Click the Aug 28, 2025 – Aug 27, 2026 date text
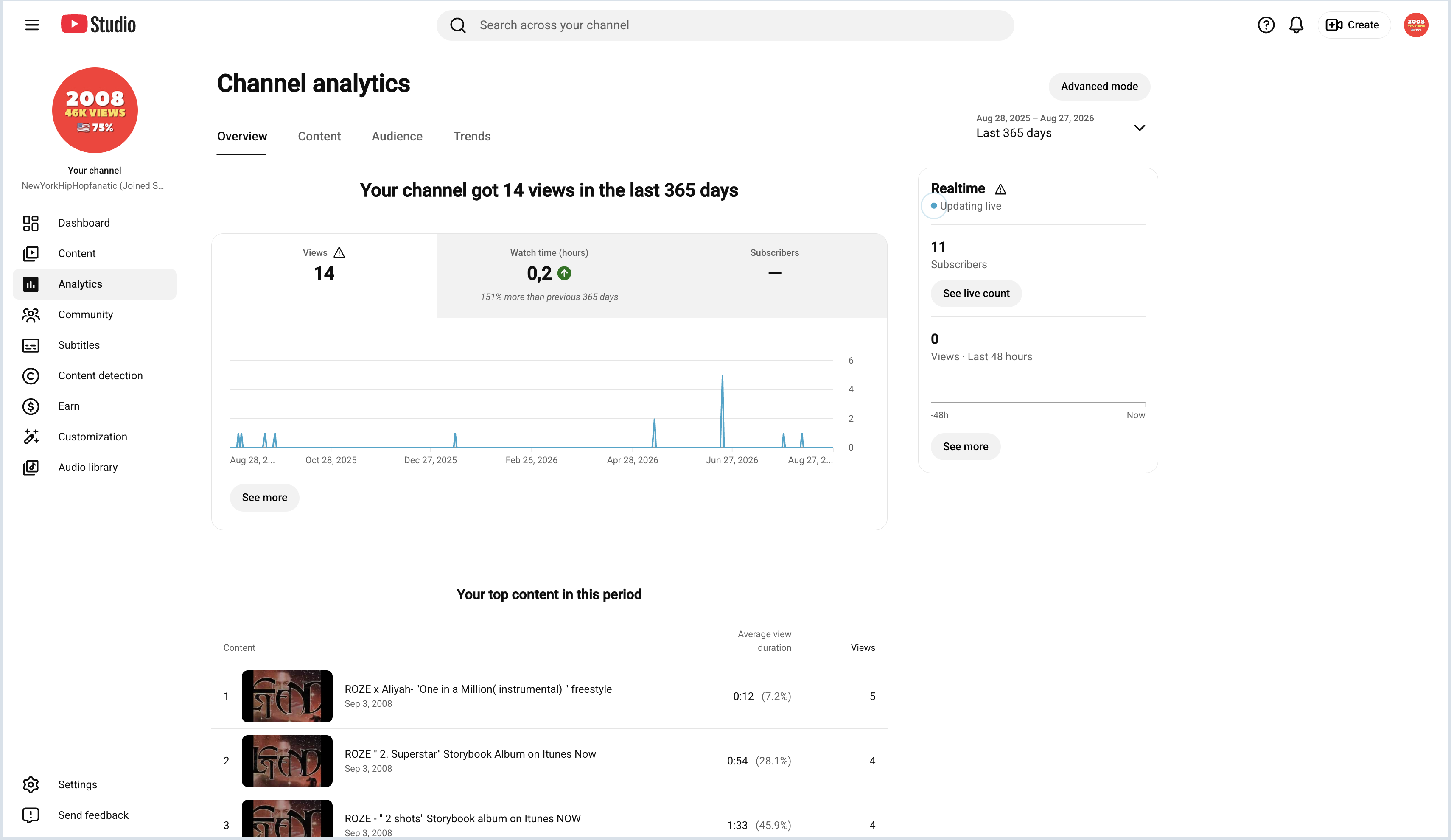1451x840 pixels. click(x=1035, y=118)
